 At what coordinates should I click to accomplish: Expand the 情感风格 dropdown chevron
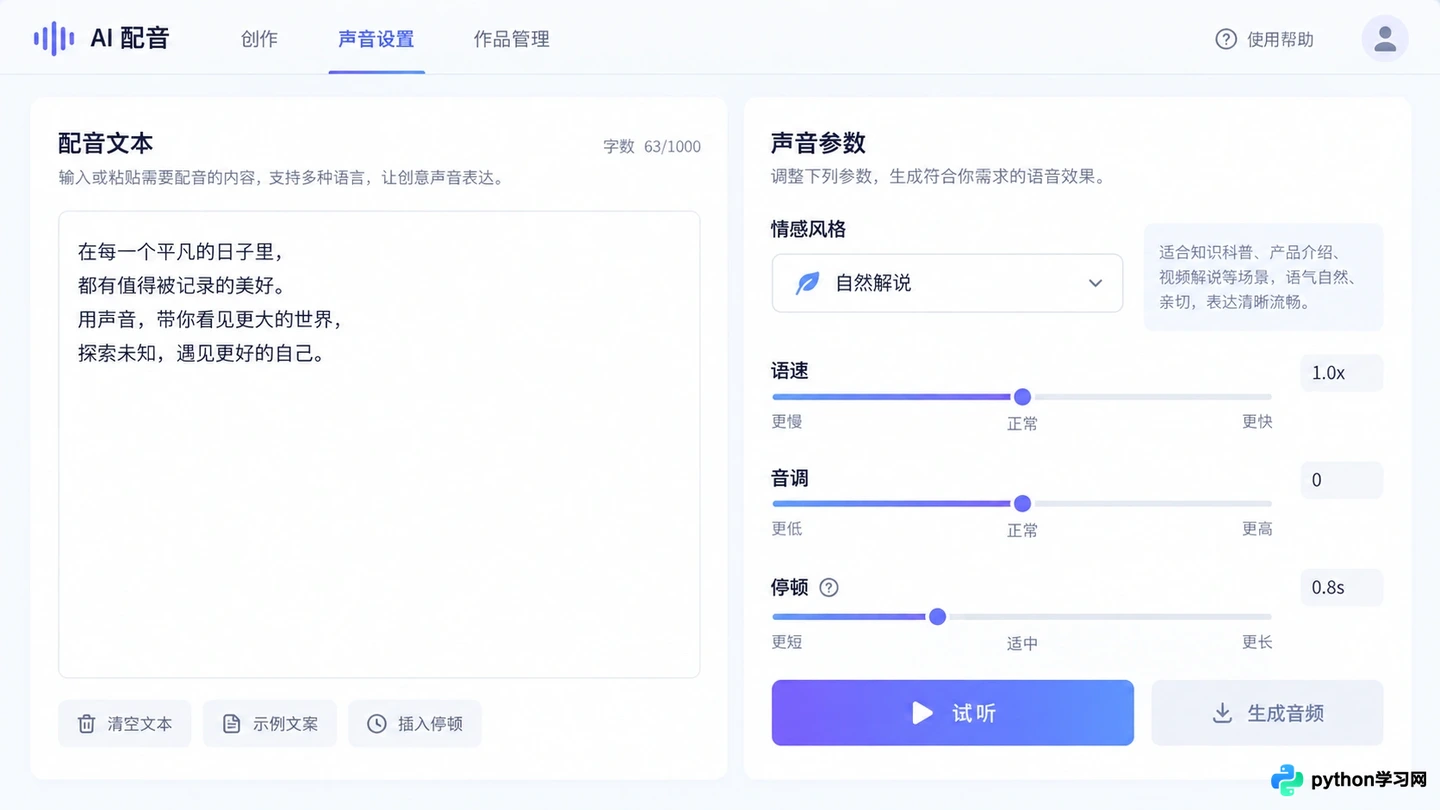click(x=1095, y=283)
